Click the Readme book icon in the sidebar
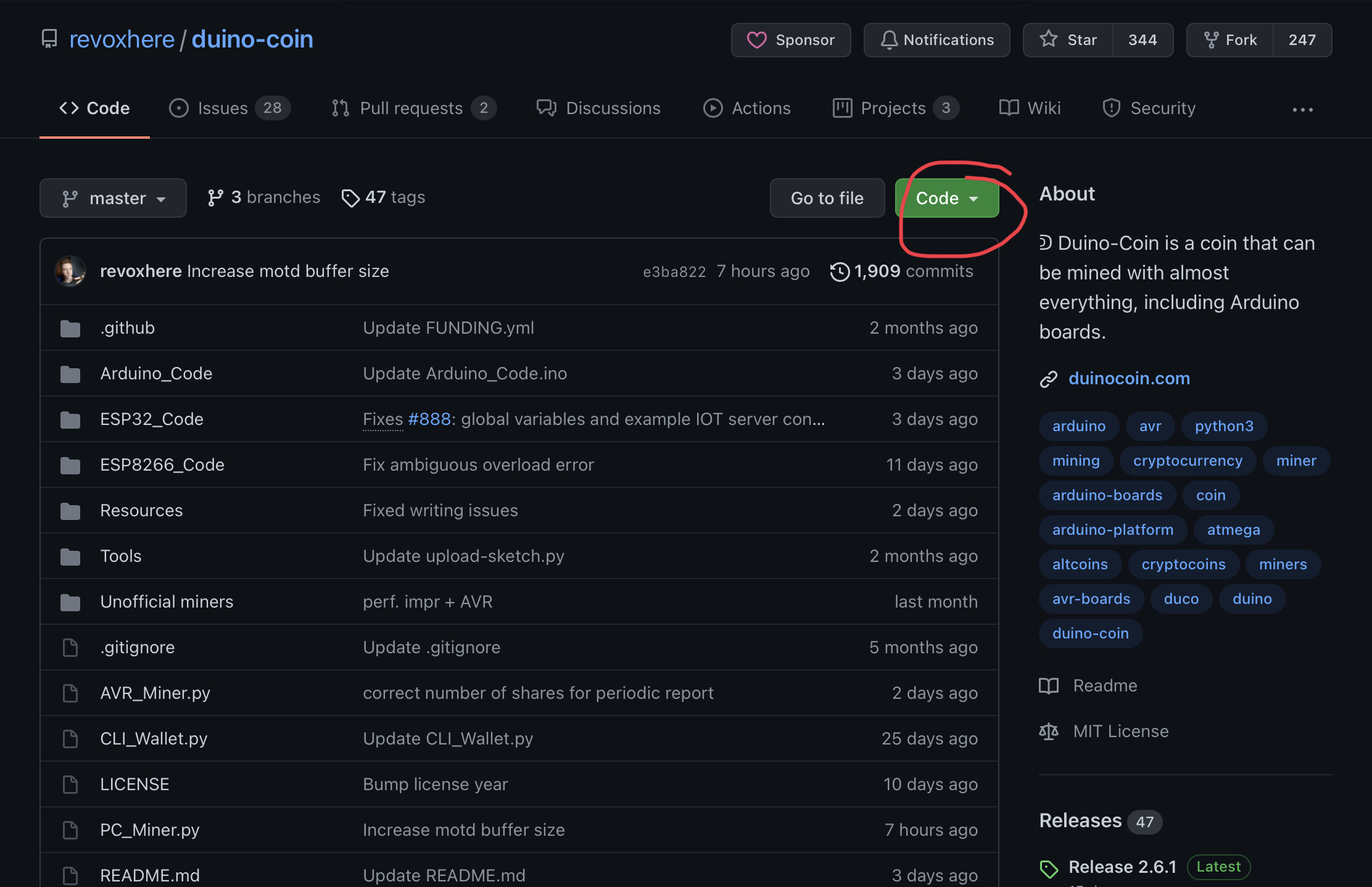 [1049, 686]
